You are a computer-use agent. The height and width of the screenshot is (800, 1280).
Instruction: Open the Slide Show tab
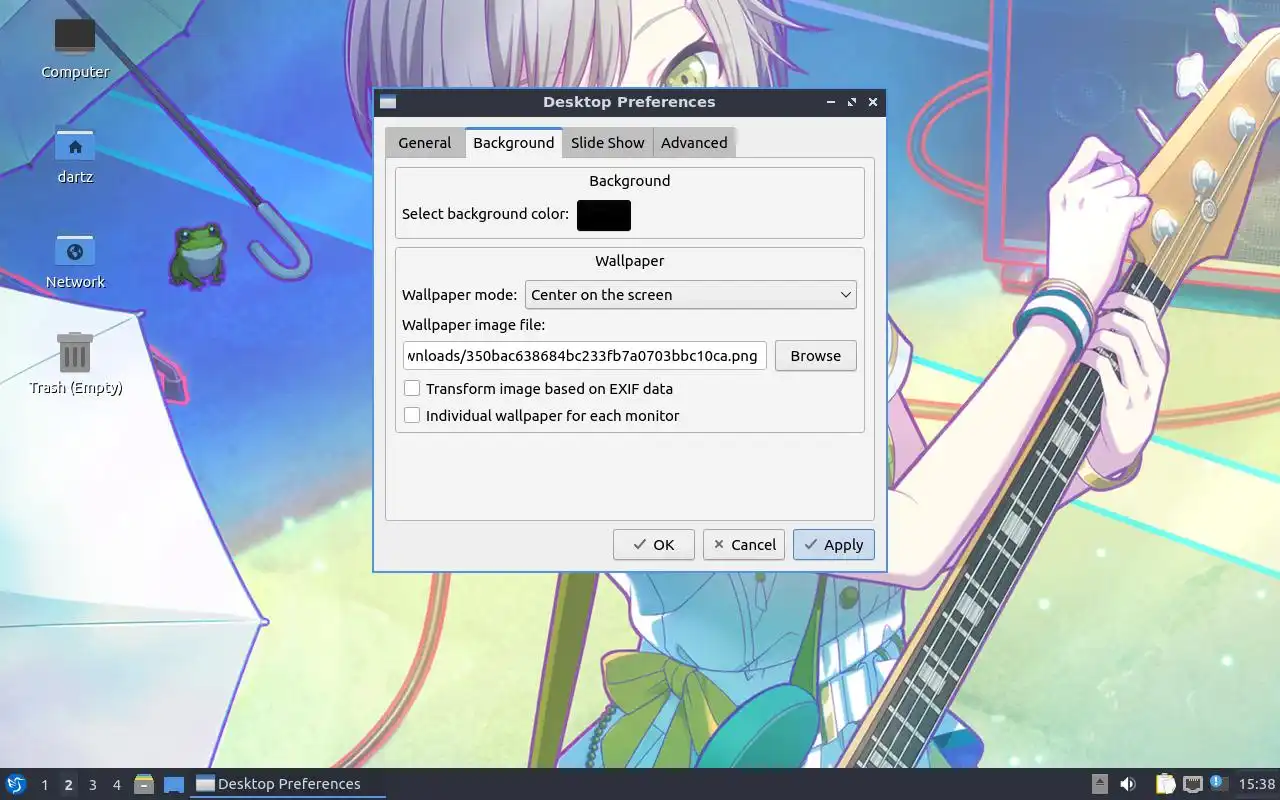(607, 143)
